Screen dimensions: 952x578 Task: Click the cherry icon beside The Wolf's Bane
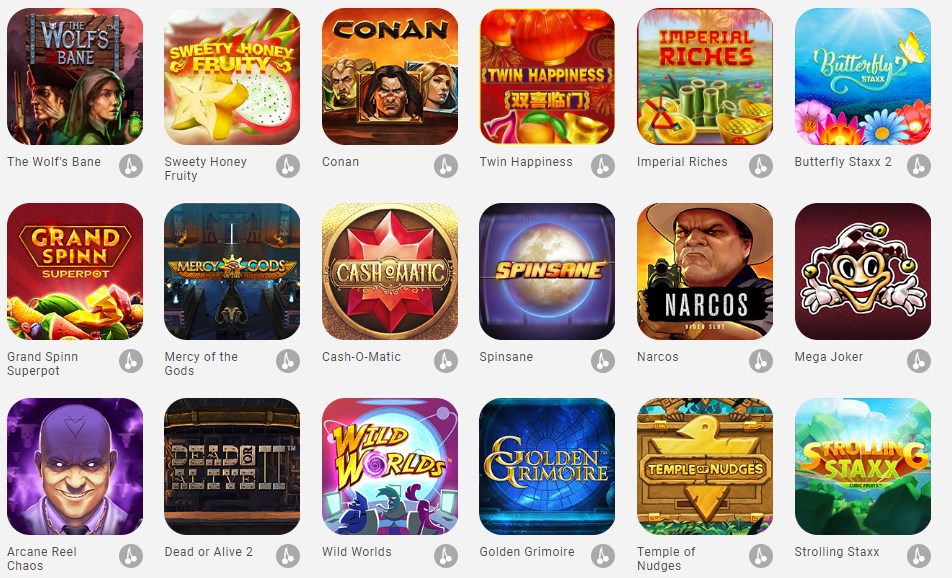point(131,166)
